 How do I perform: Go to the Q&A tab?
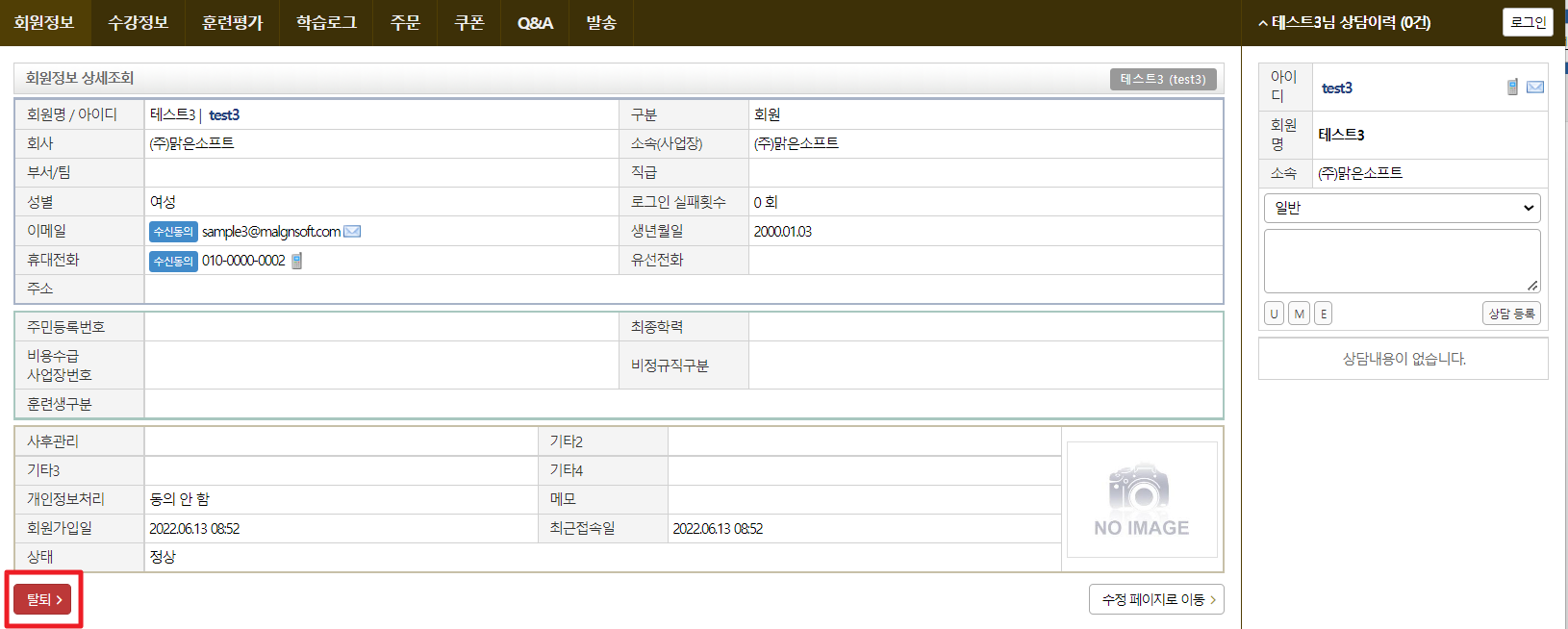tap(535, 23)
